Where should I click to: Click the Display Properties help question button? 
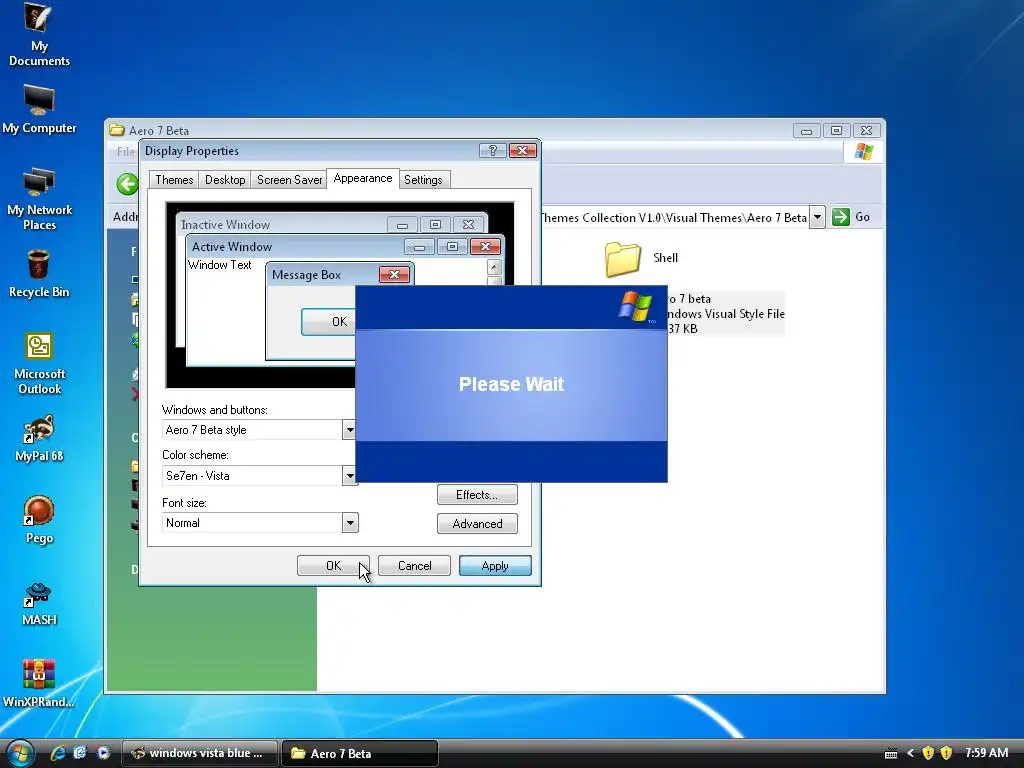pyautogui.click(x=492, y=151)
